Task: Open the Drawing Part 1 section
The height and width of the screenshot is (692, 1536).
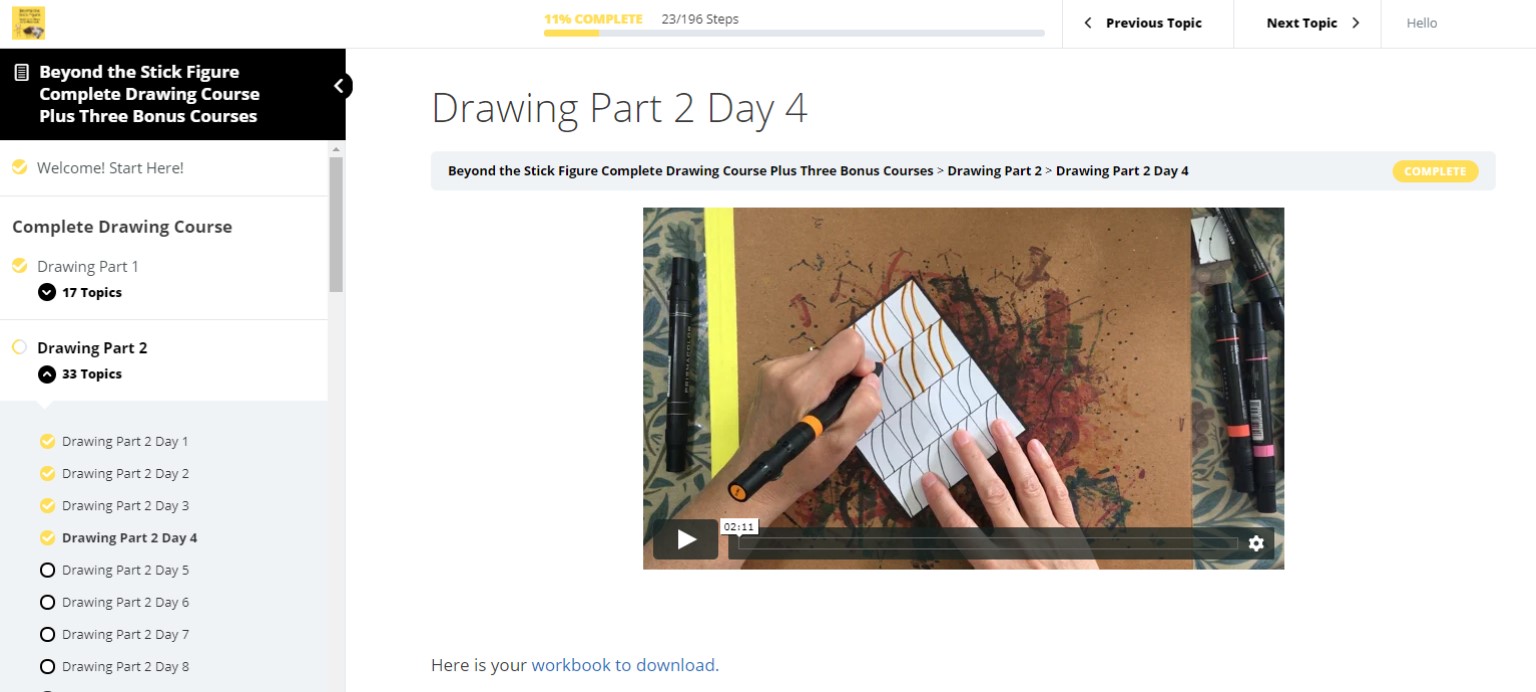Action: click(88, 266)
